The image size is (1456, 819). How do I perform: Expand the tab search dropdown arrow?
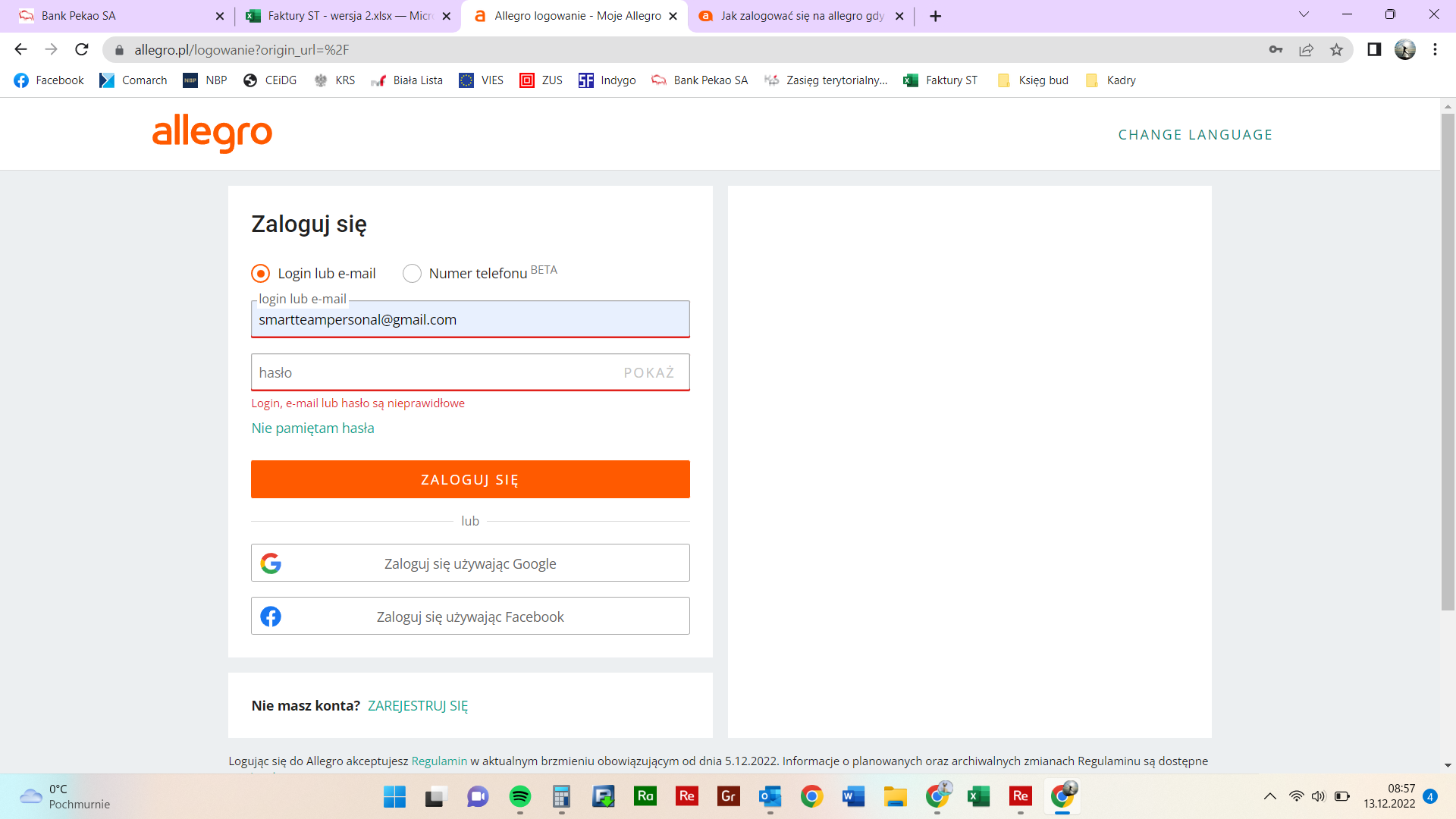point(1304,15)
